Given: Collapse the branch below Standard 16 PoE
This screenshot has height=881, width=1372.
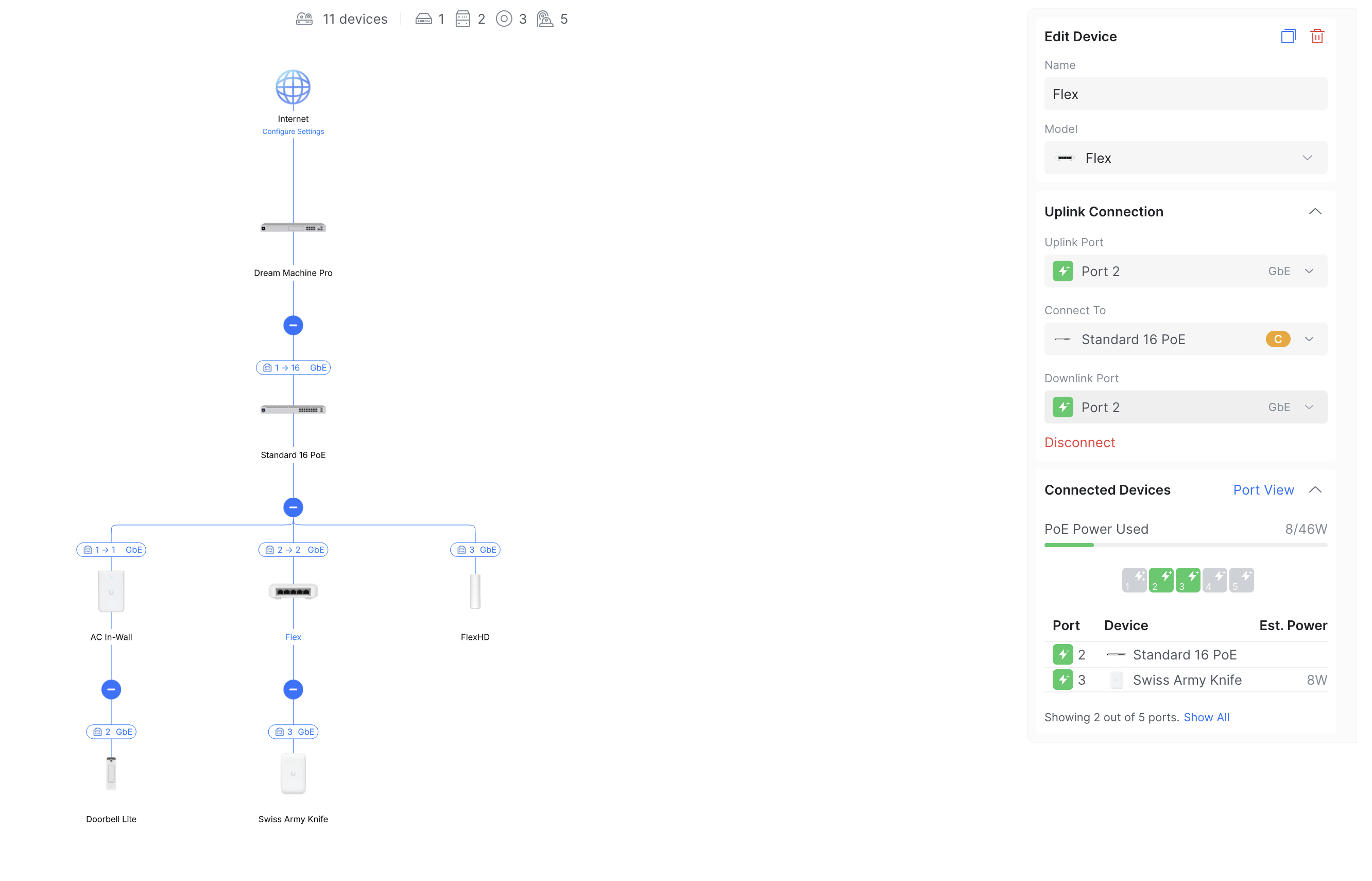Looking at the screenshot, I should [293, 507].
